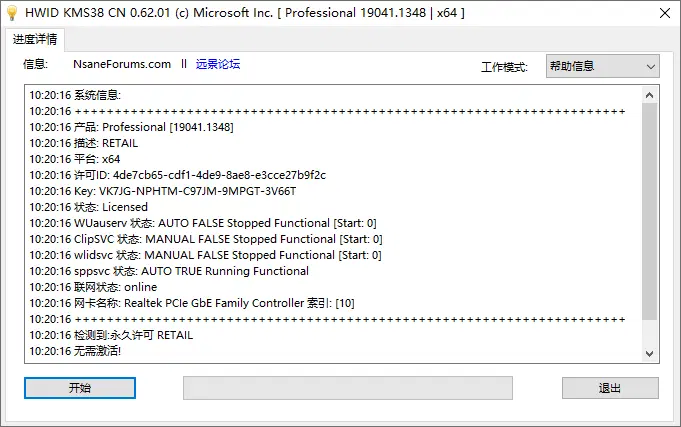Image resolution: width=681 pixels, height=427 pixels.
Task: Select the sppsvc 状态 log line
Action: [169, 271]
